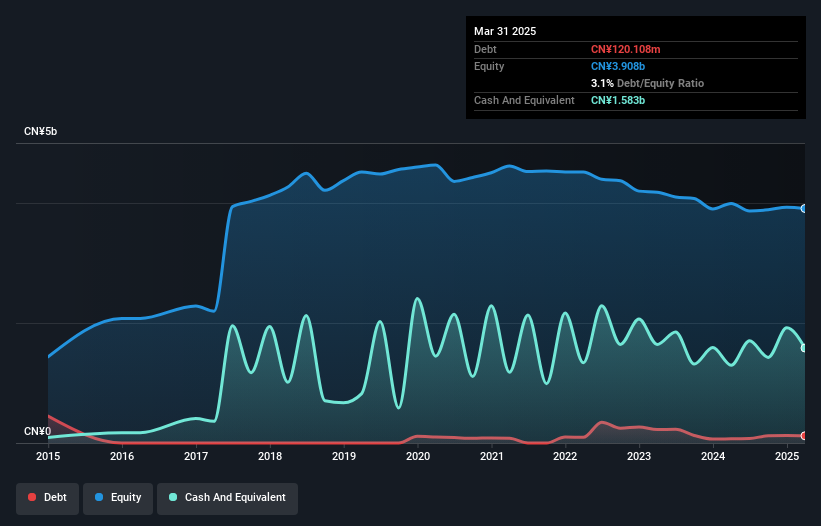Click the CN¥1.583b cash value
This screenshot has height=526, width=821.
tap(618, 100)
